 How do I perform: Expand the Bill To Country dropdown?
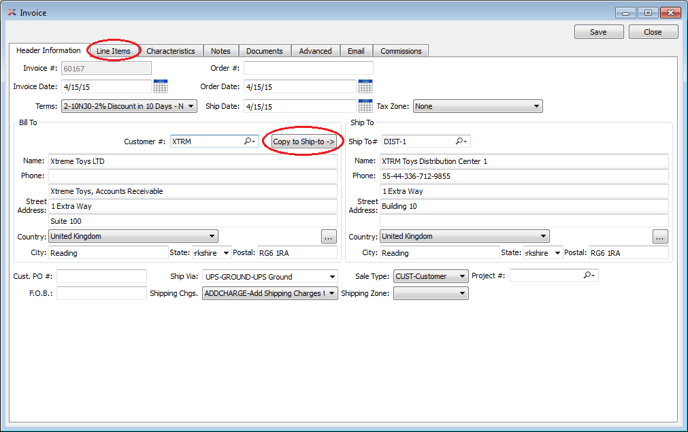point(211,237)
